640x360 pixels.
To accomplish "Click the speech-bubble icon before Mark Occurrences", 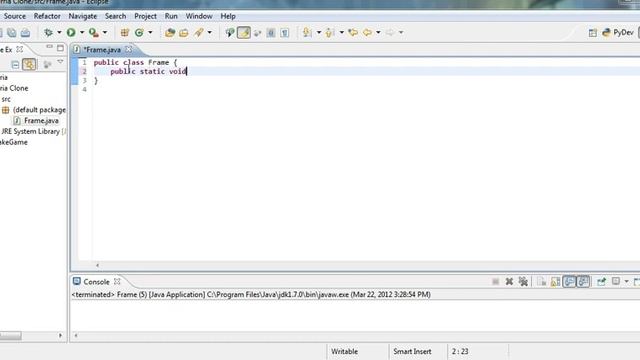I will coord(230,32).
